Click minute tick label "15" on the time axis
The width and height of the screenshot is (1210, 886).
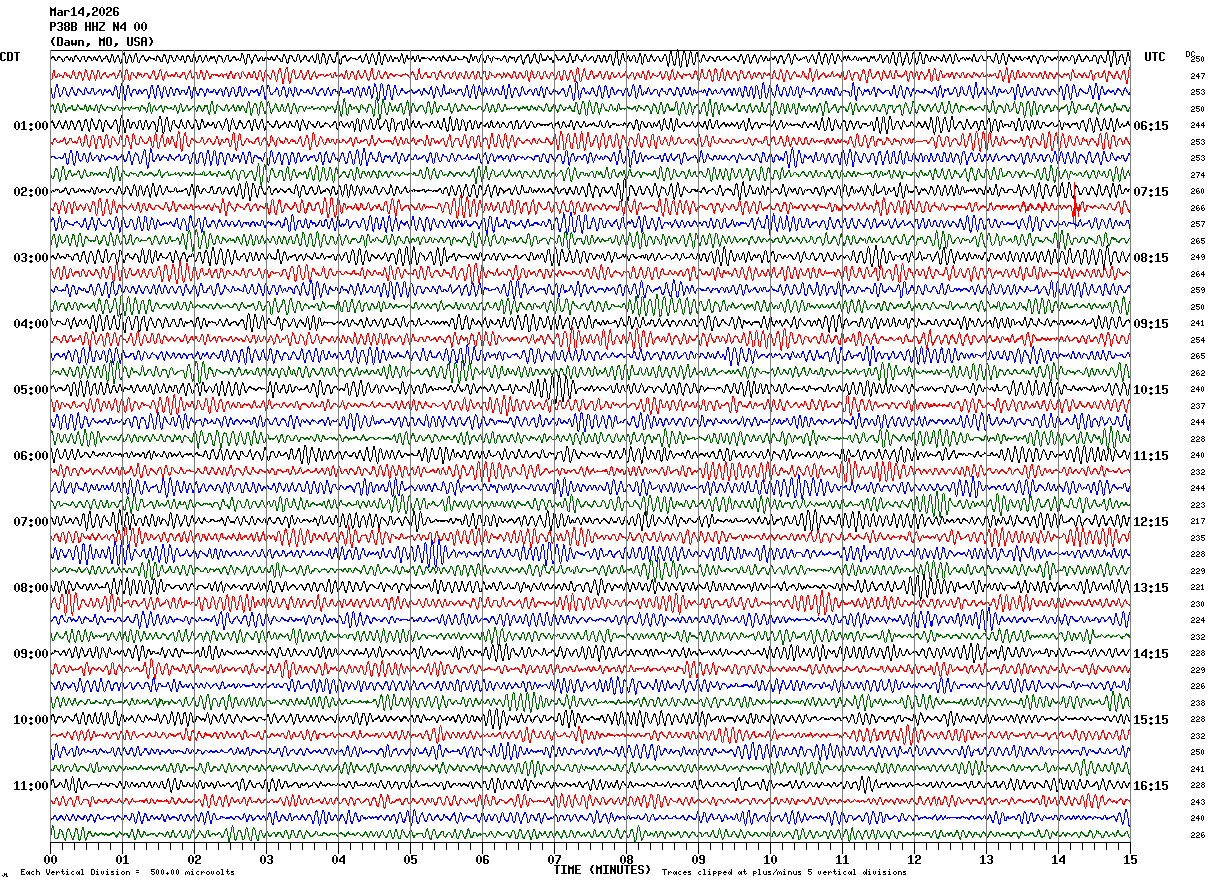(x=1130, y=859)
